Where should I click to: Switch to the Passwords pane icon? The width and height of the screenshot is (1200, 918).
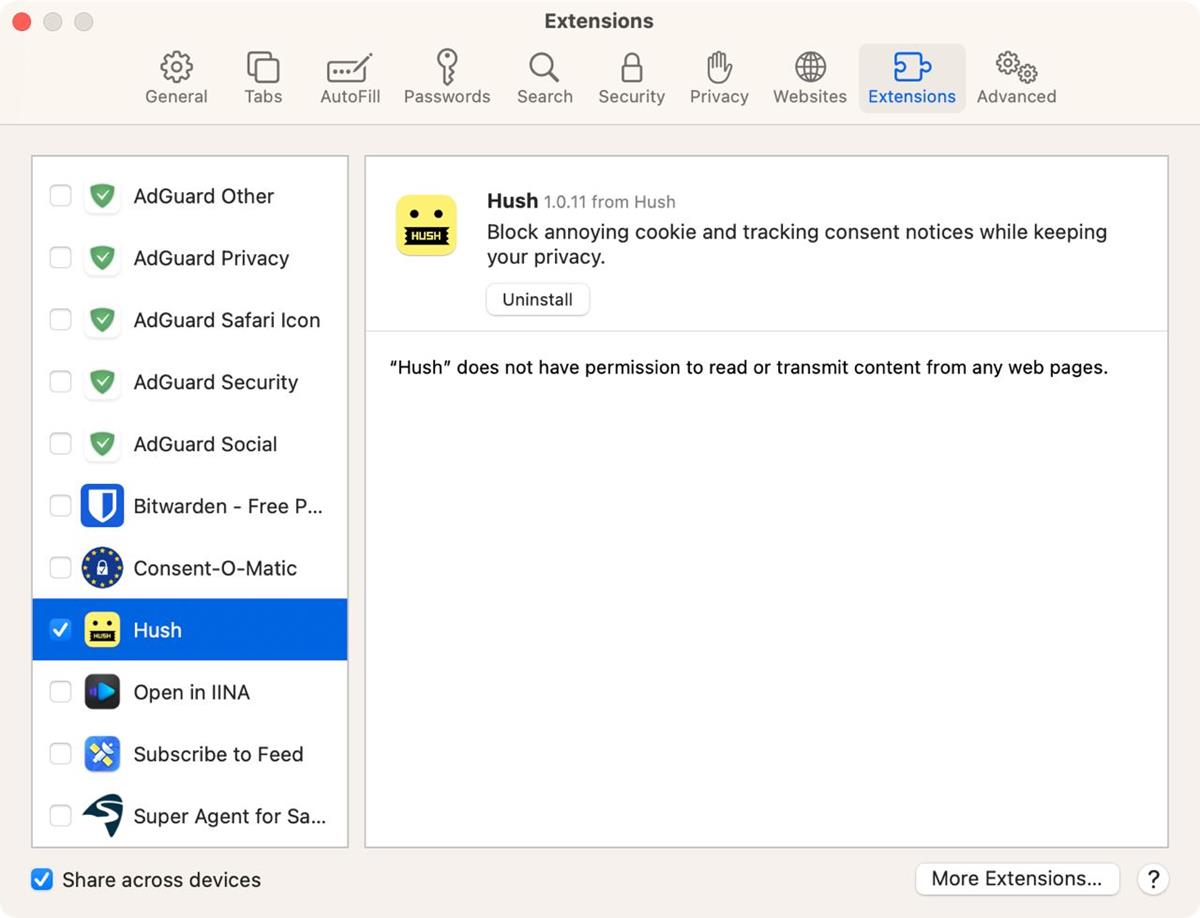tap(446, 75)
